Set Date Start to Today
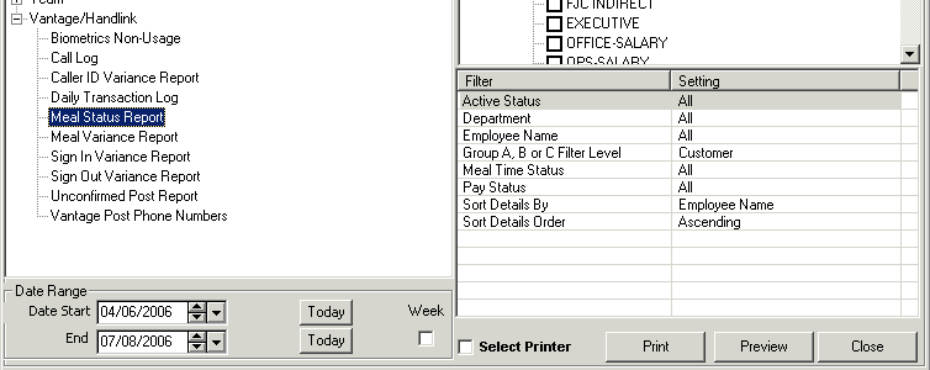This screenshot has width=930, height=370. [326, 312]
